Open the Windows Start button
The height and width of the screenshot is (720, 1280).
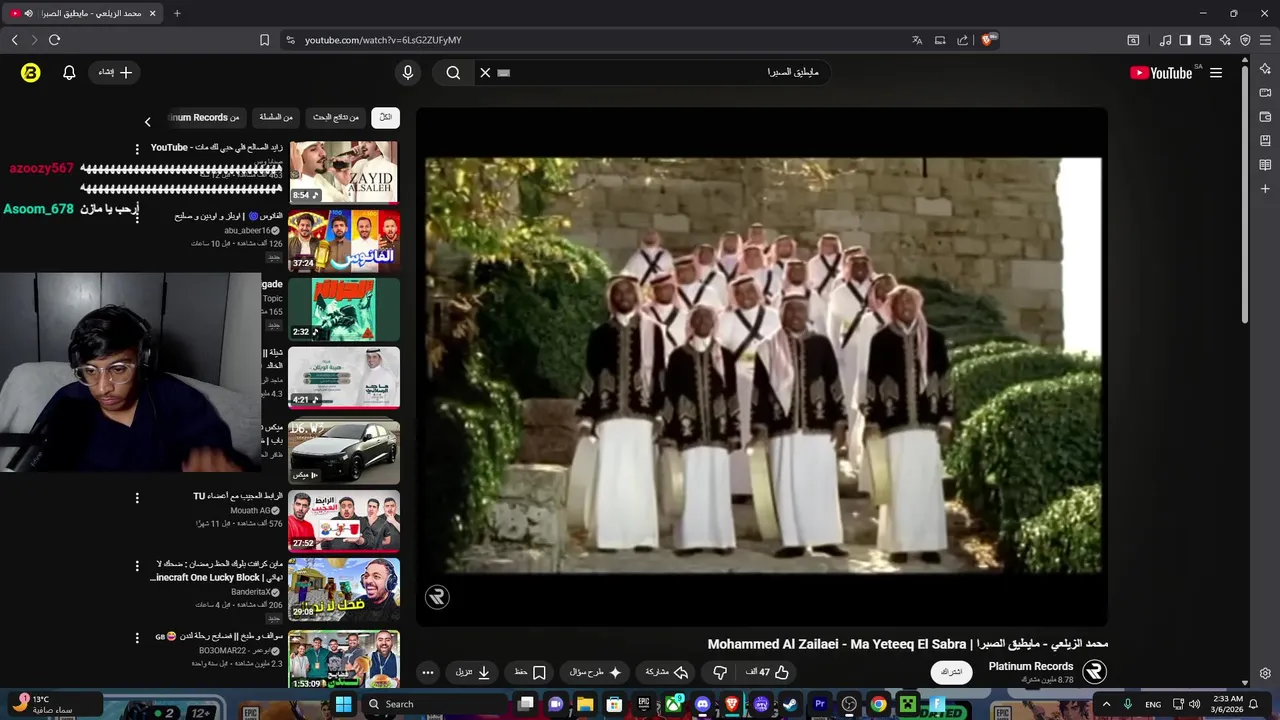(x=343, y=704)
